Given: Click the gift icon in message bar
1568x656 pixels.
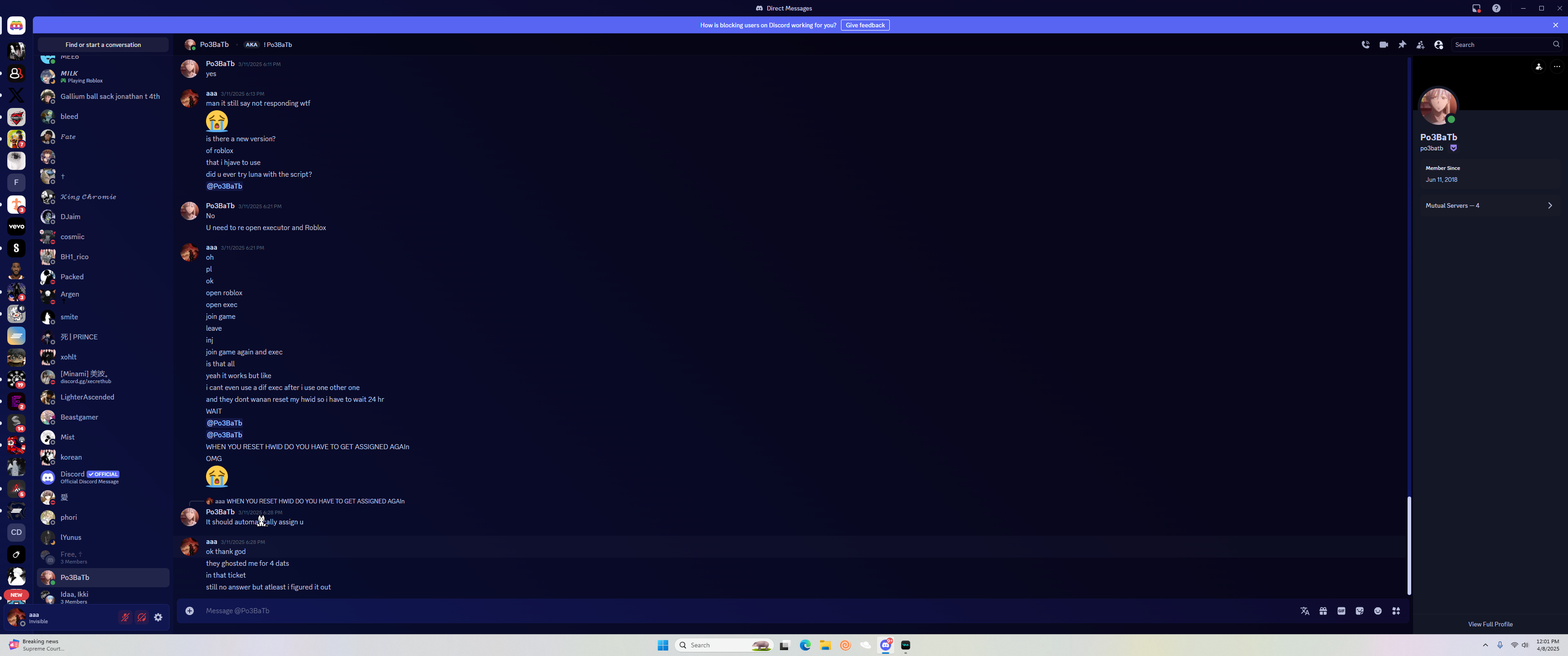Looking at the screenshot, I should [x=1323, y=610].
